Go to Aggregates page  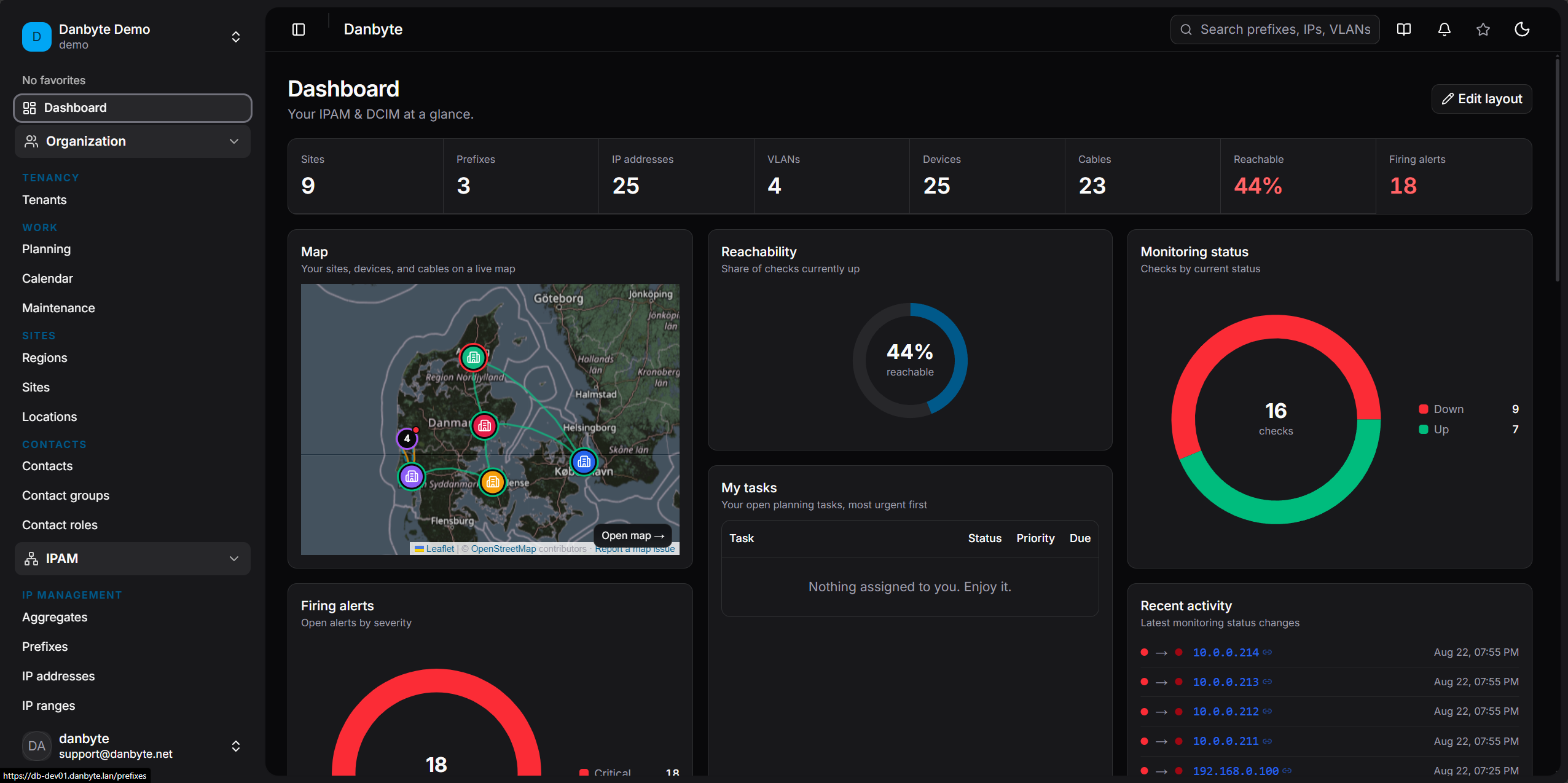55,617
